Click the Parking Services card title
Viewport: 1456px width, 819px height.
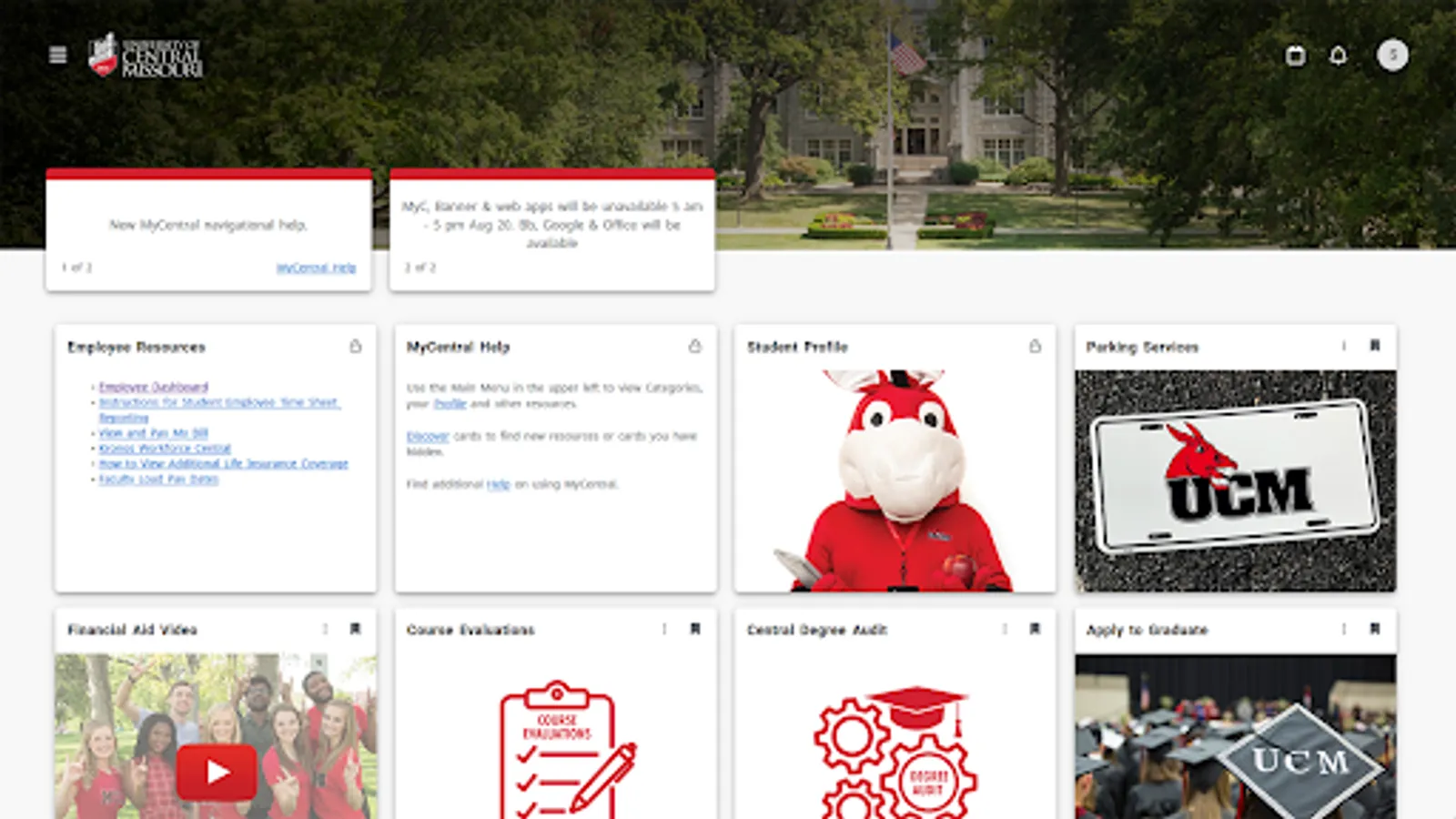pyautogui.click(x=1142, y=347)
